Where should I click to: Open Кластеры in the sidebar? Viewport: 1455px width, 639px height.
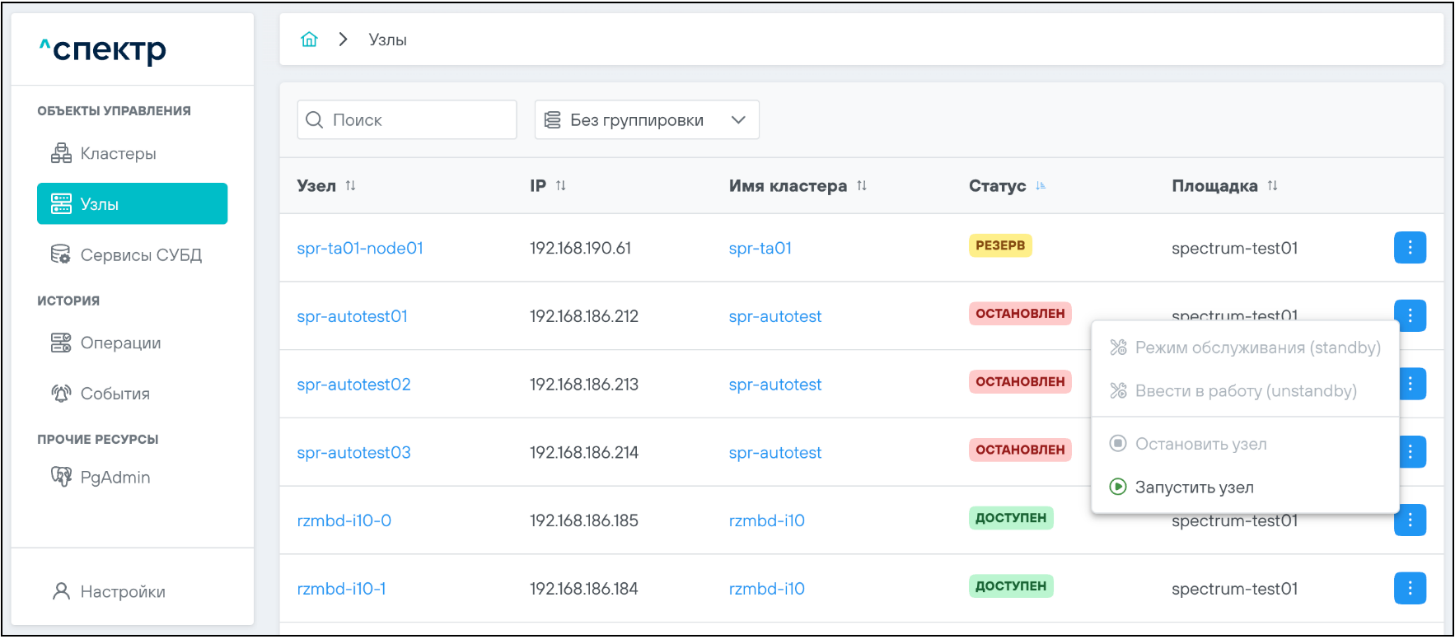[118, 154]
